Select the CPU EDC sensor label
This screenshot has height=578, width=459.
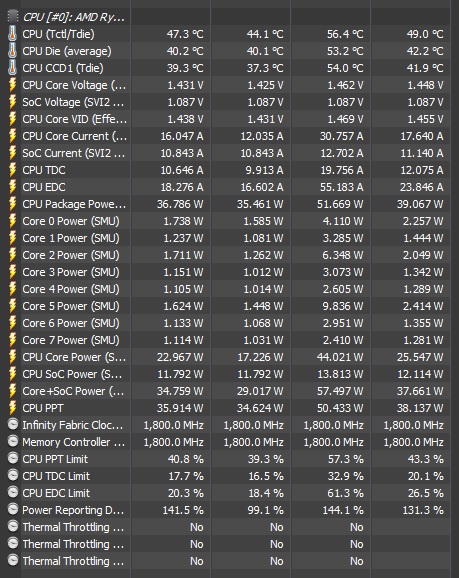coord(44,187)
